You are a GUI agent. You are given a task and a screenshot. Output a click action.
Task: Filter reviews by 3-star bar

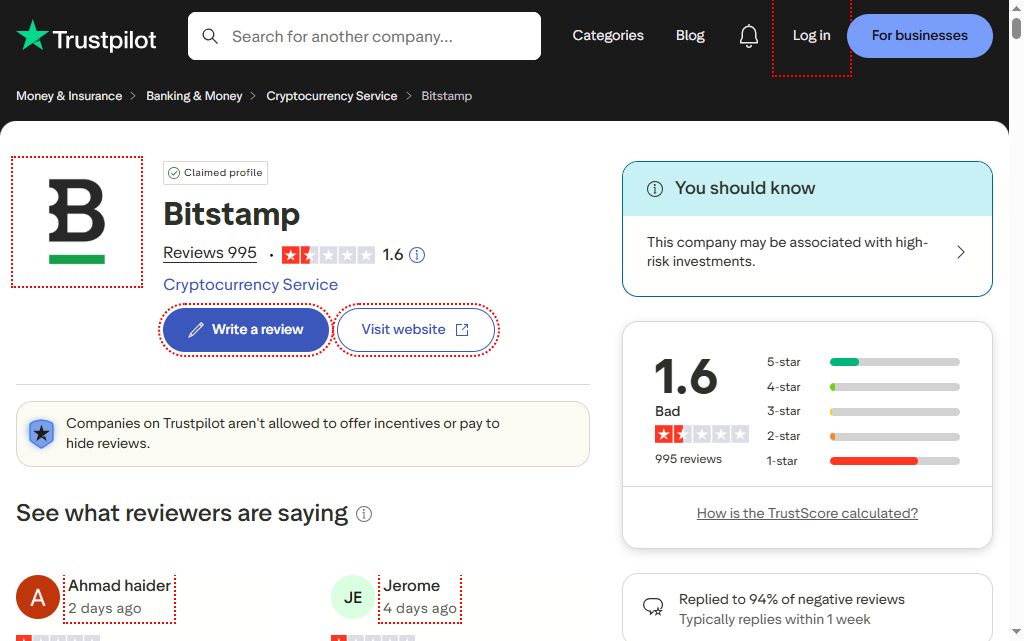pos(894,412)
